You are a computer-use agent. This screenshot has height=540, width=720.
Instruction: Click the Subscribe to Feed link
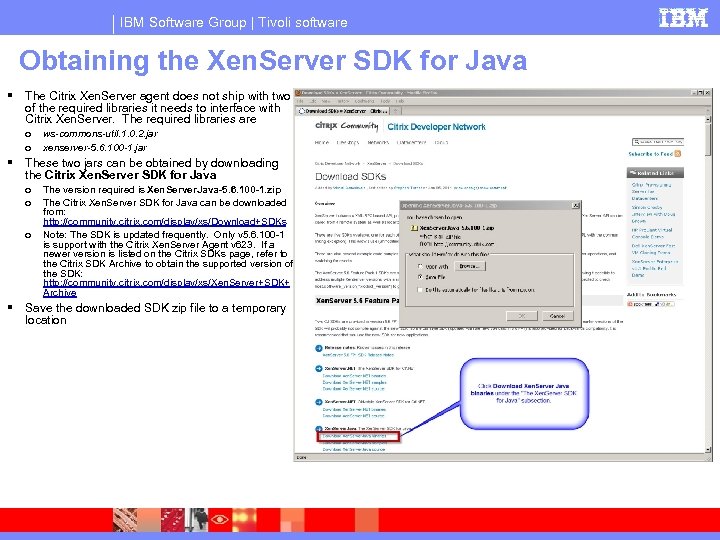click(x=650, y=154)
